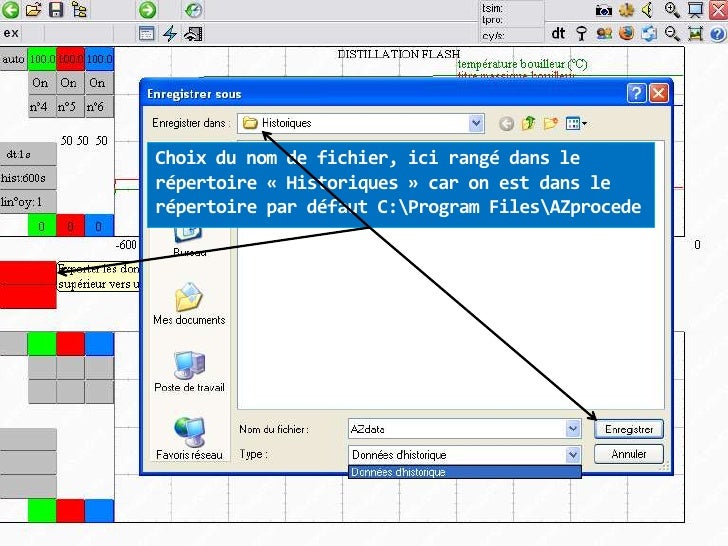Click the green back arrow toolbar icon
Viewport: 728px width, 546px height.
[x=11, y=10]
